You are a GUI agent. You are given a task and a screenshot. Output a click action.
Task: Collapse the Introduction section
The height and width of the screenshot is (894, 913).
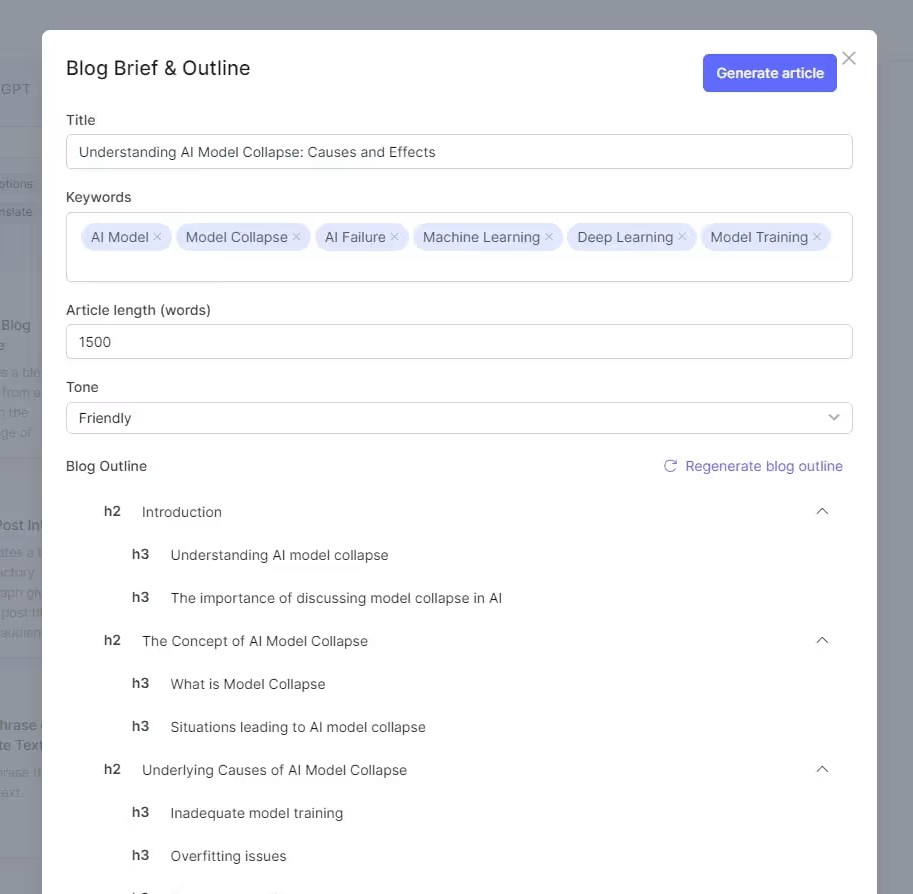tap(822, 511)
